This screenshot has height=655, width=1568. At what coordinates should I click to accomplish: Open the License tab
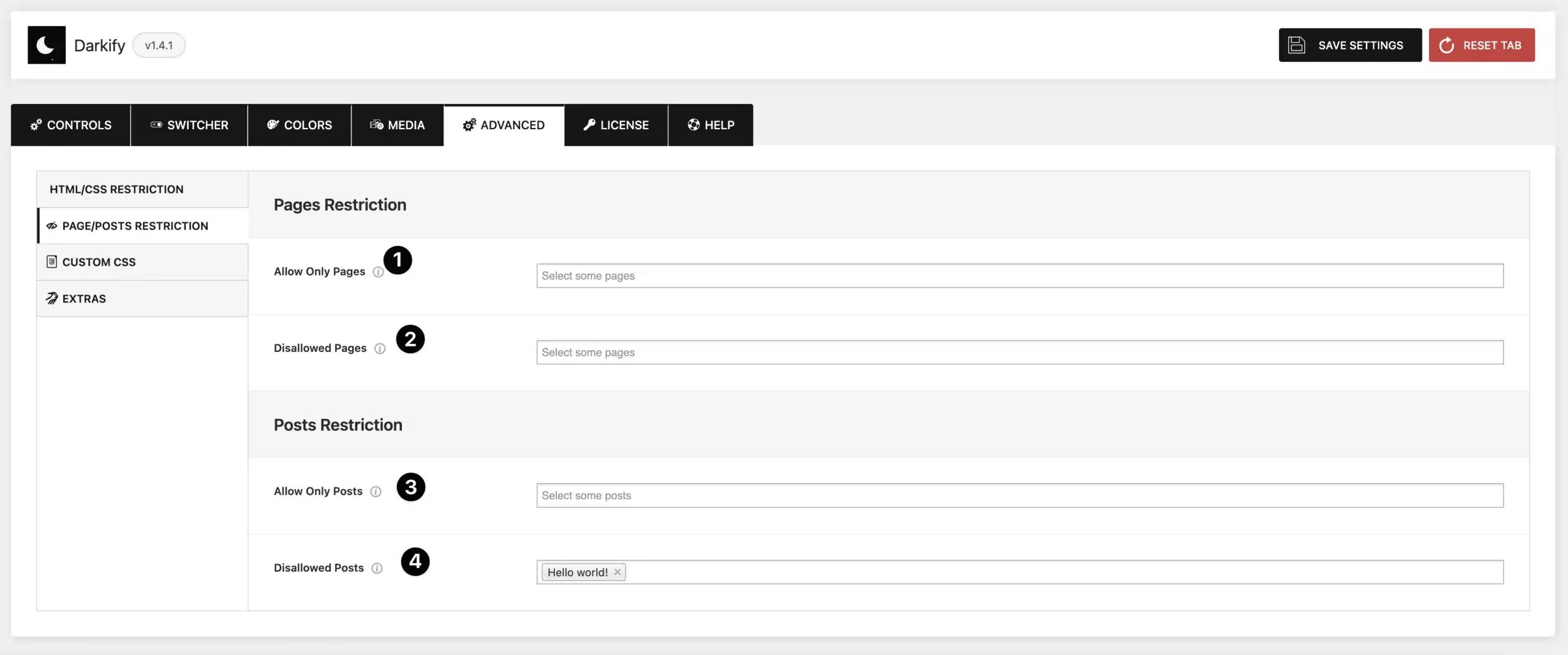616,125
